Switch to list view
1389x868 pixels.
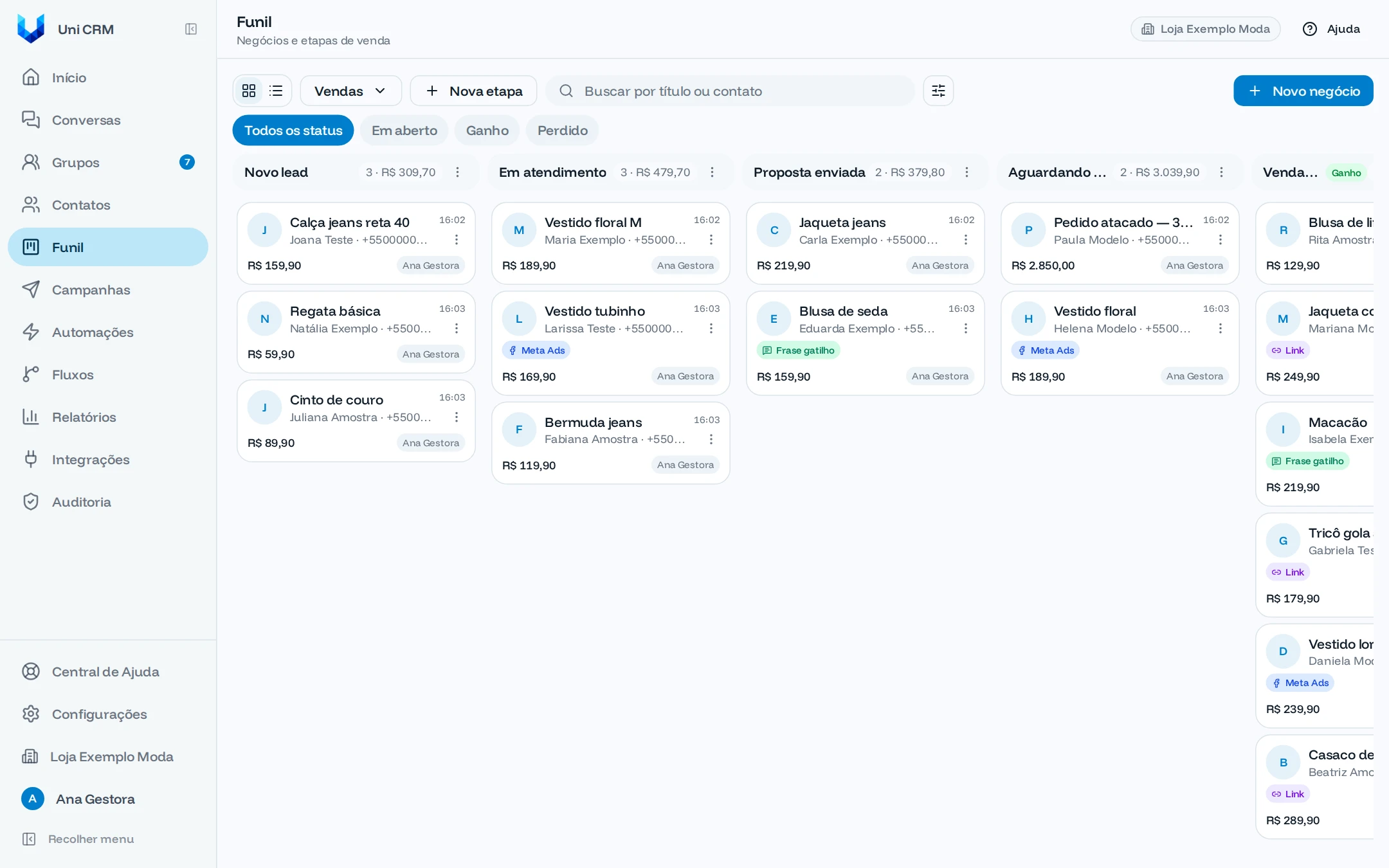(276, 91)
